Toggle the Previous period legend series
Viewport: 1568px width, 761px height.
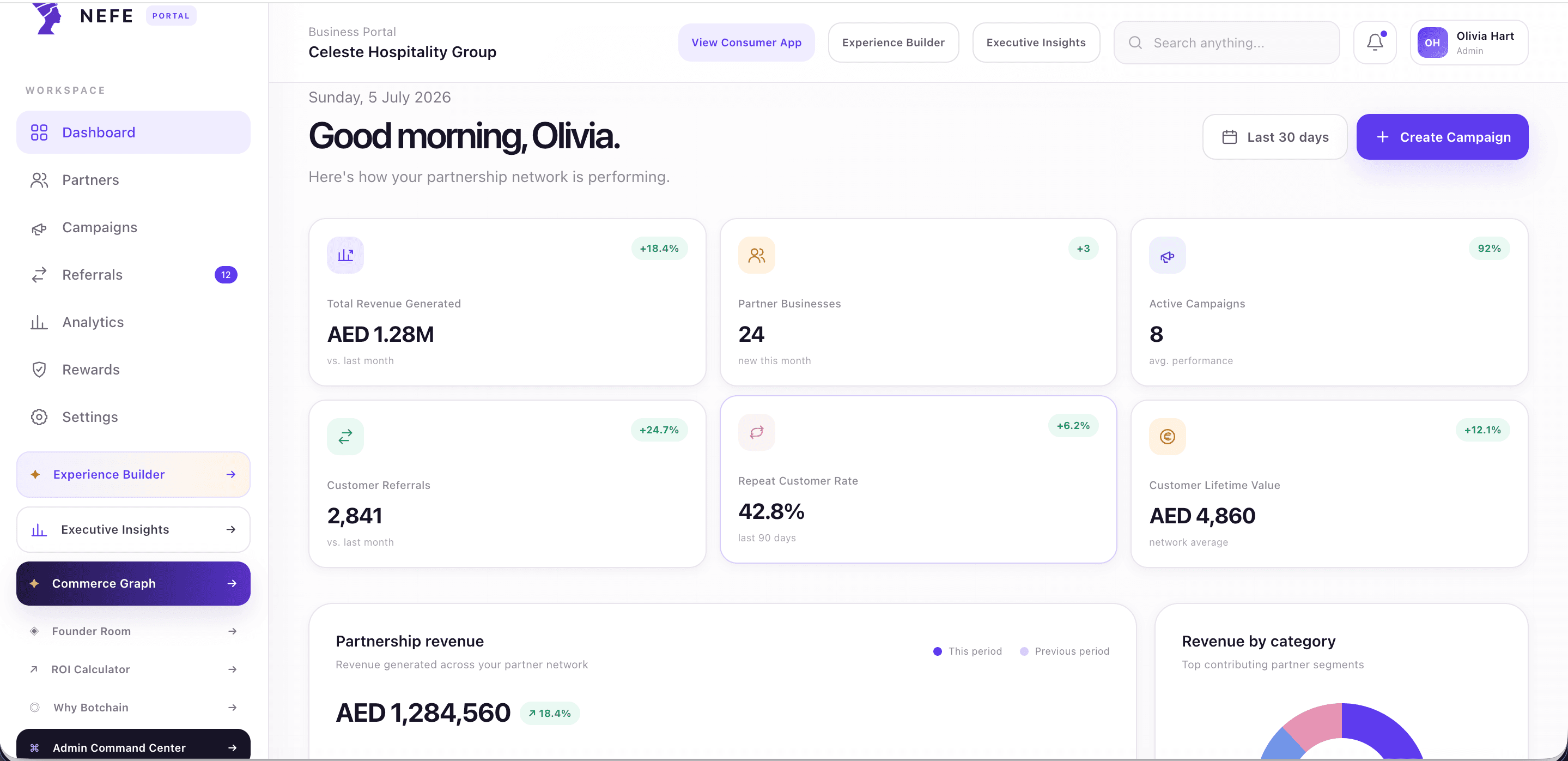click(x=1065, y=651)
